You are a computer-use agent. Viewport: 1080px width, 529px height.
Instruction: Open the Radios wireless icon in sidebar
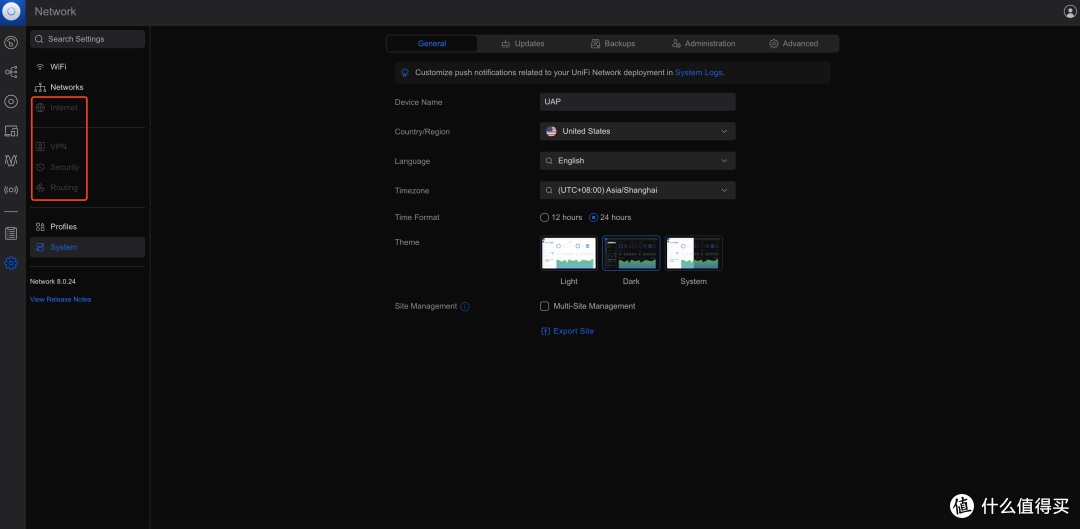11,189
